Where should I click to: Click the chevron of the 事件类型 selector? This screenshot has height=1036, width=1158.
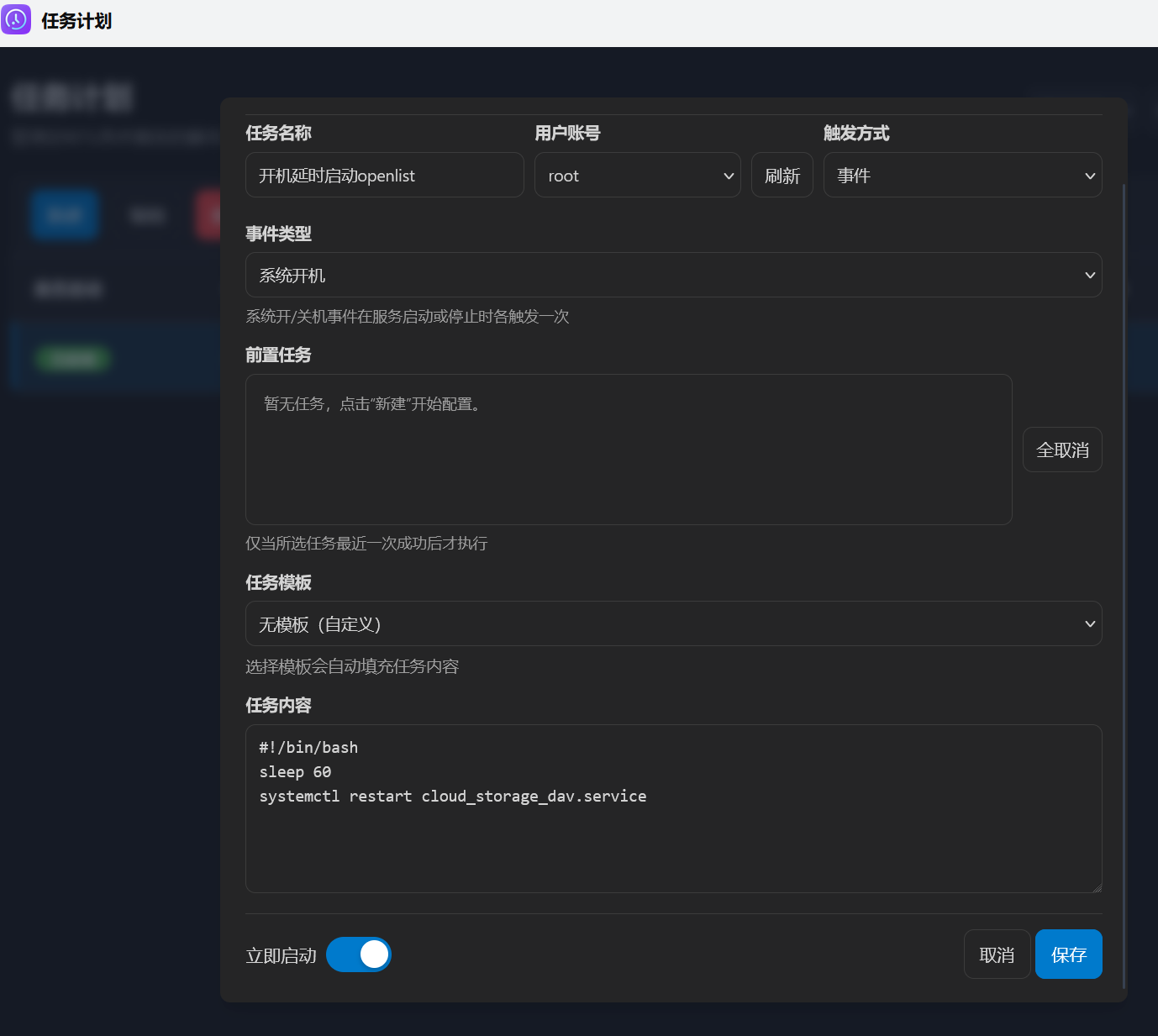1089,275
